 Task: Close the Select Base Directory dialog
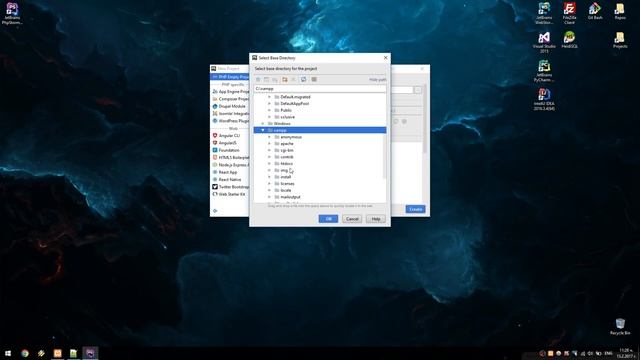tap(385, 58)
